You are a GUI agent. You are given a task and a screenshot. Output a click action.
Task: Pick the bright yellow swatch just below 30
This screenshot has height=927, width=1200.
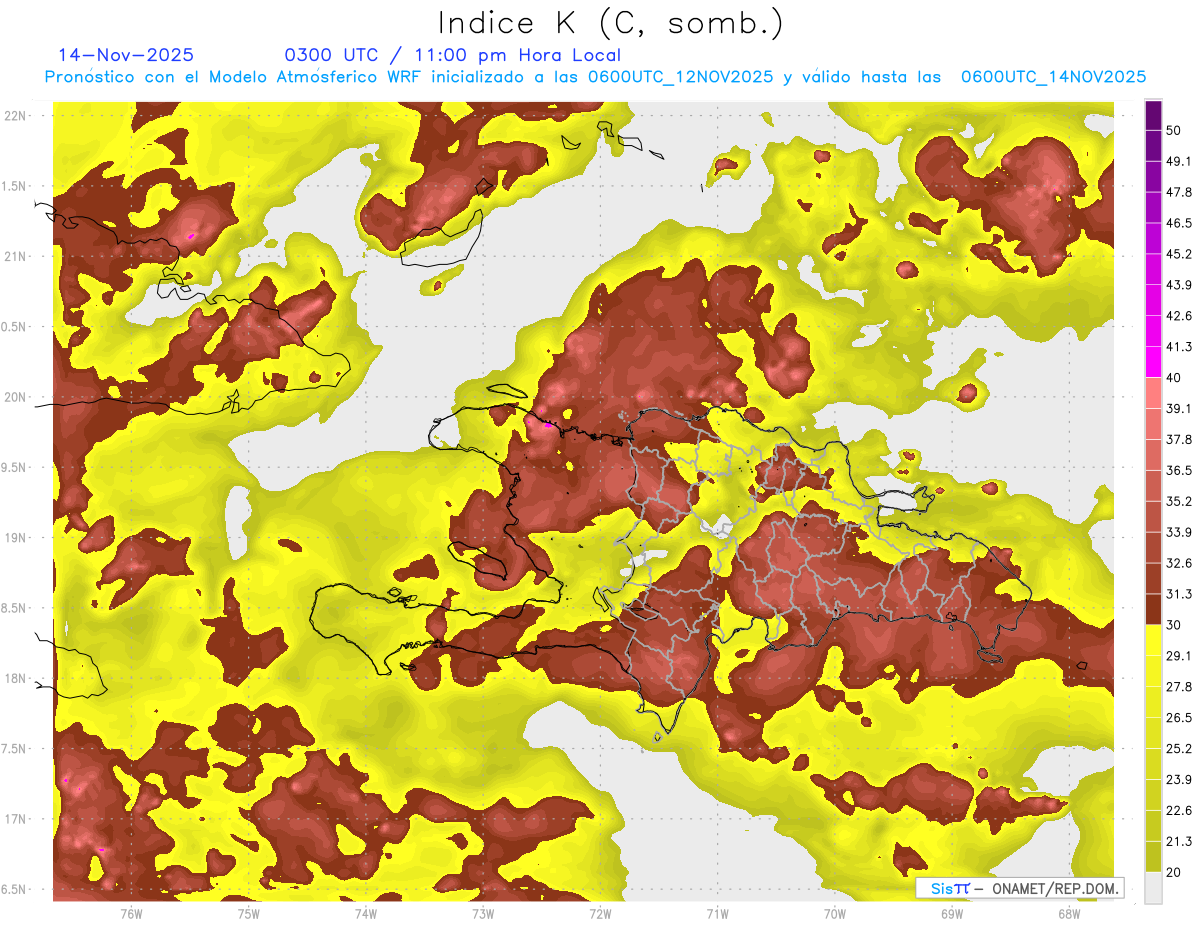[1153, 639]
